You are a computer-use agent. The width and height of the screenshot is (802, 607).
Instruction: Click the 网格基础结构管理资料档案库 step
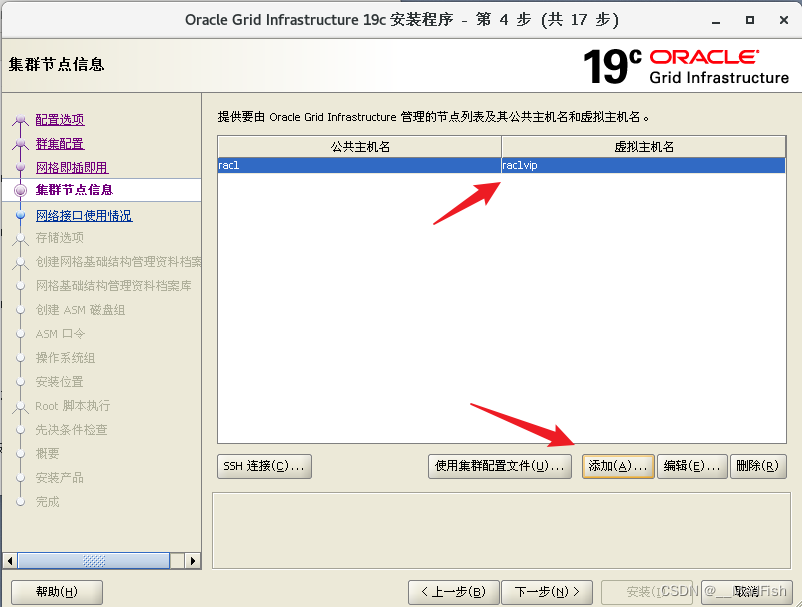coord(114,286)
